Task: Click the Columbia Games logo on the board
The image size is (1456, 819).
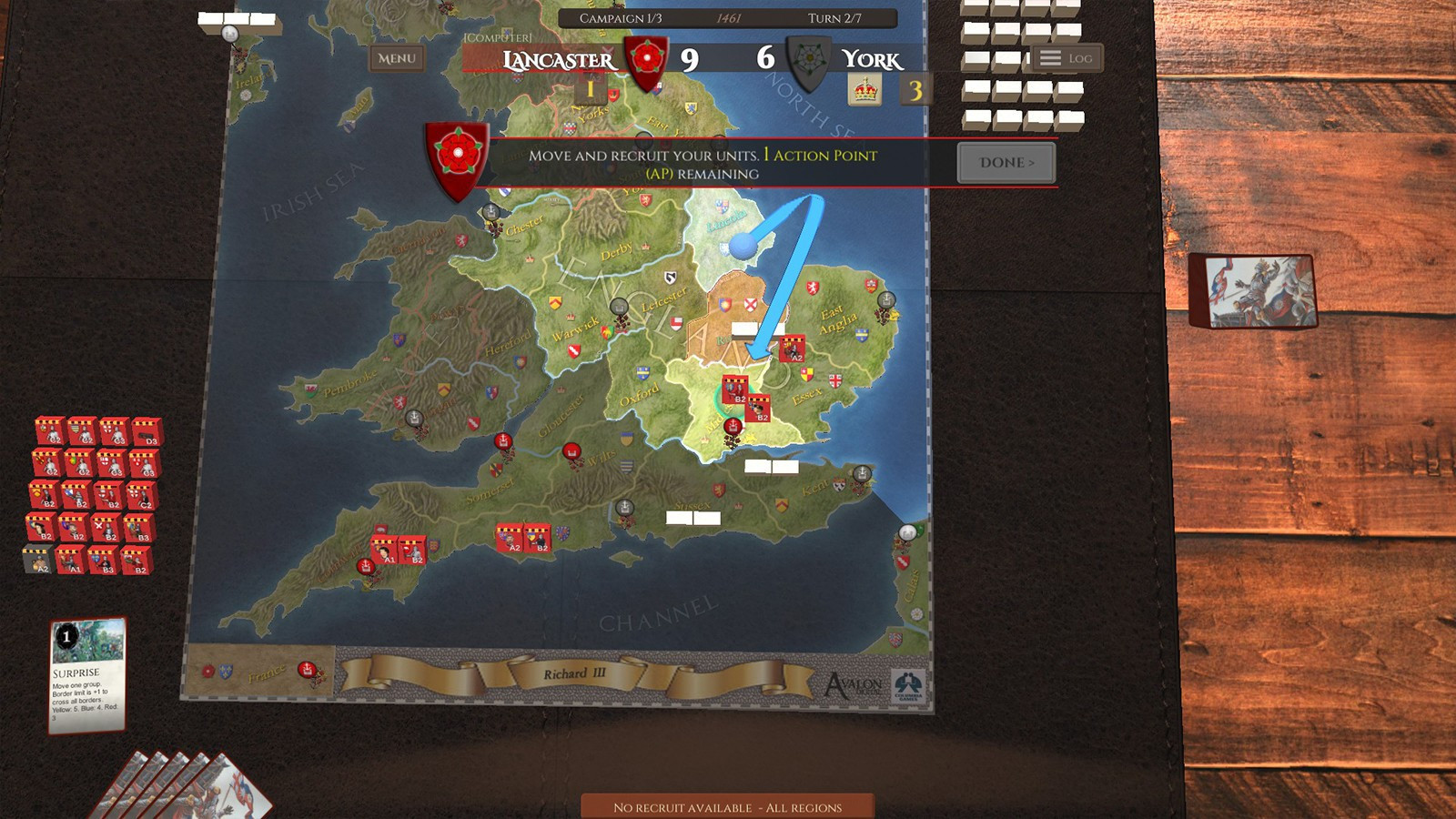Action: [907, 684]
